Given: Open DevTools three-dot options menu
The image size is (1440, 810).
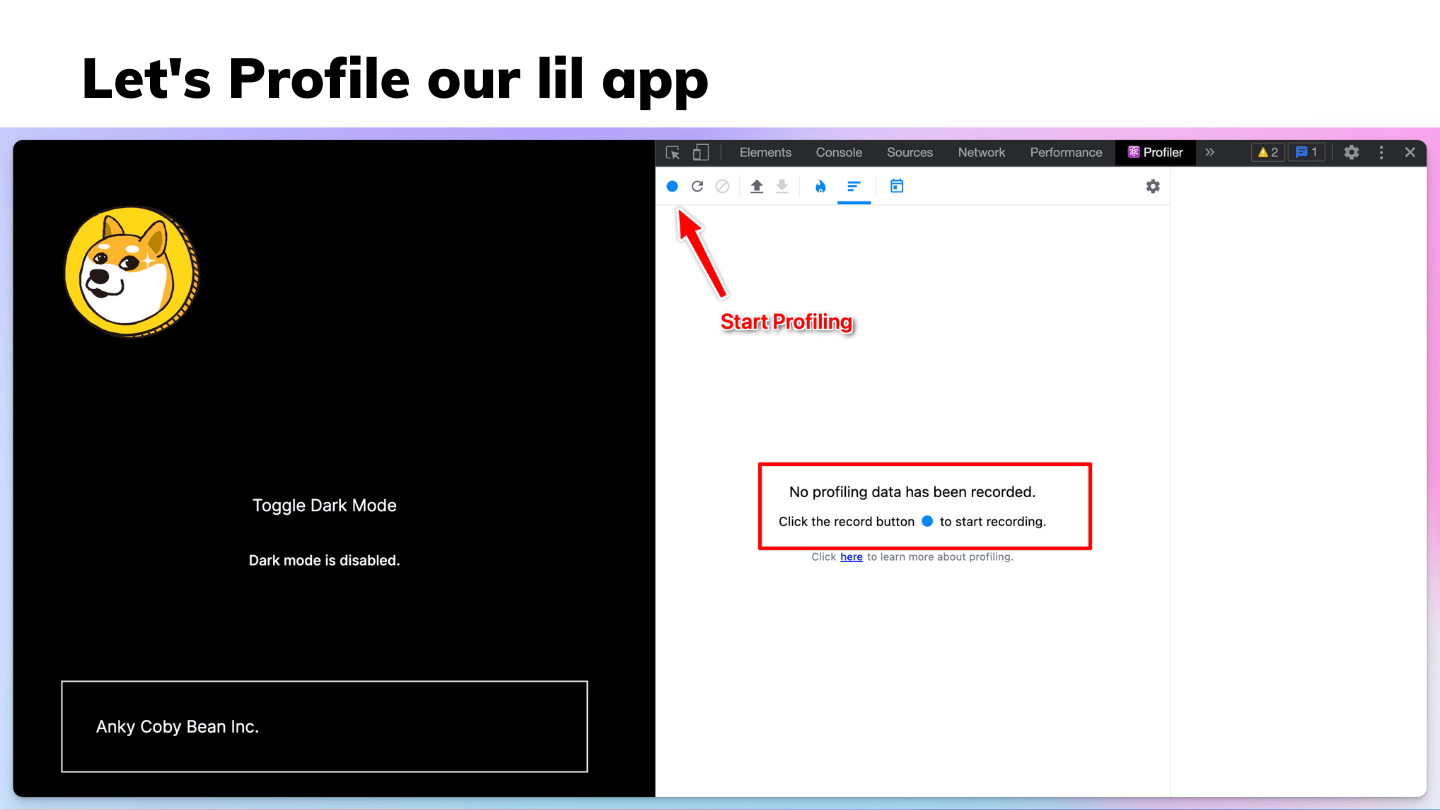Looking at the screenshot, I should click(x=1381, y=153).
